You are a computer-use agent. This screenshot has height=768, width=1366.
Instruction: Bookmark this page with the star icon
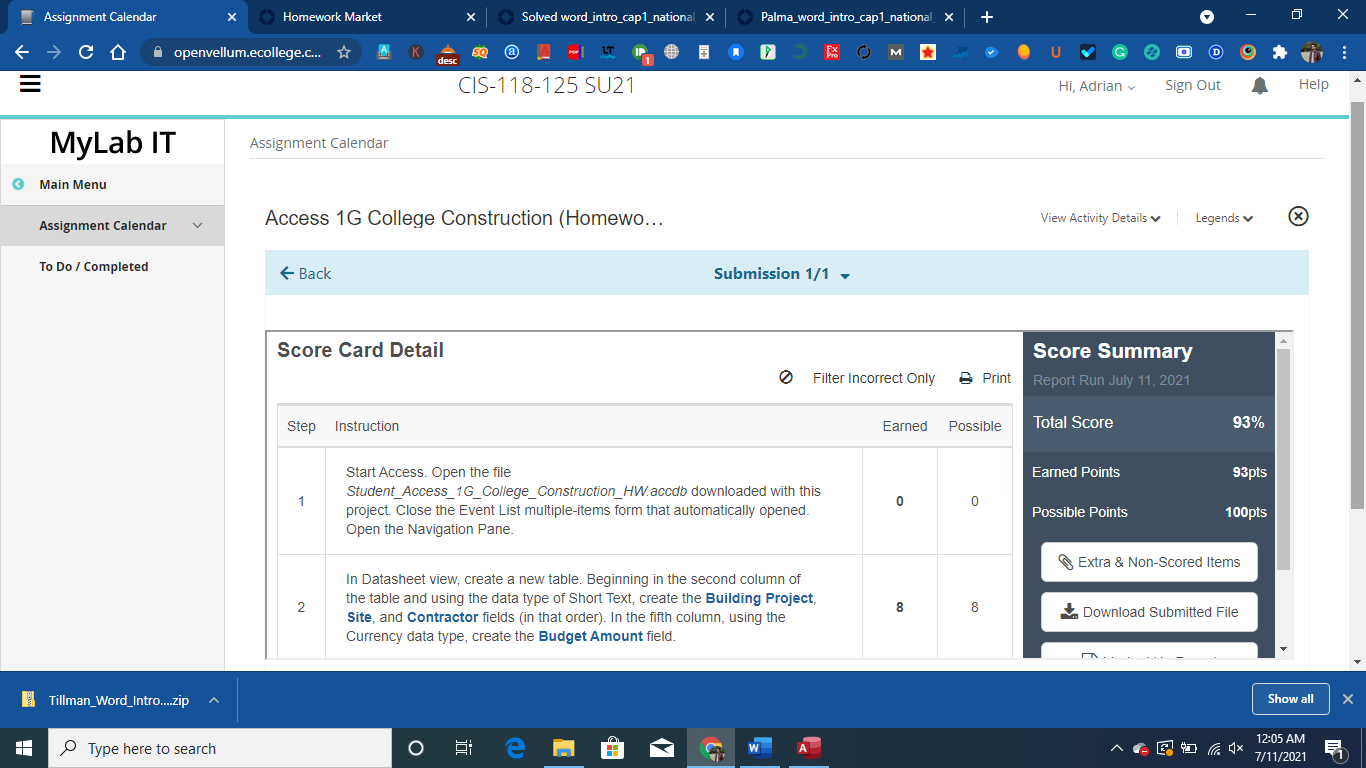tap(344, 52)
